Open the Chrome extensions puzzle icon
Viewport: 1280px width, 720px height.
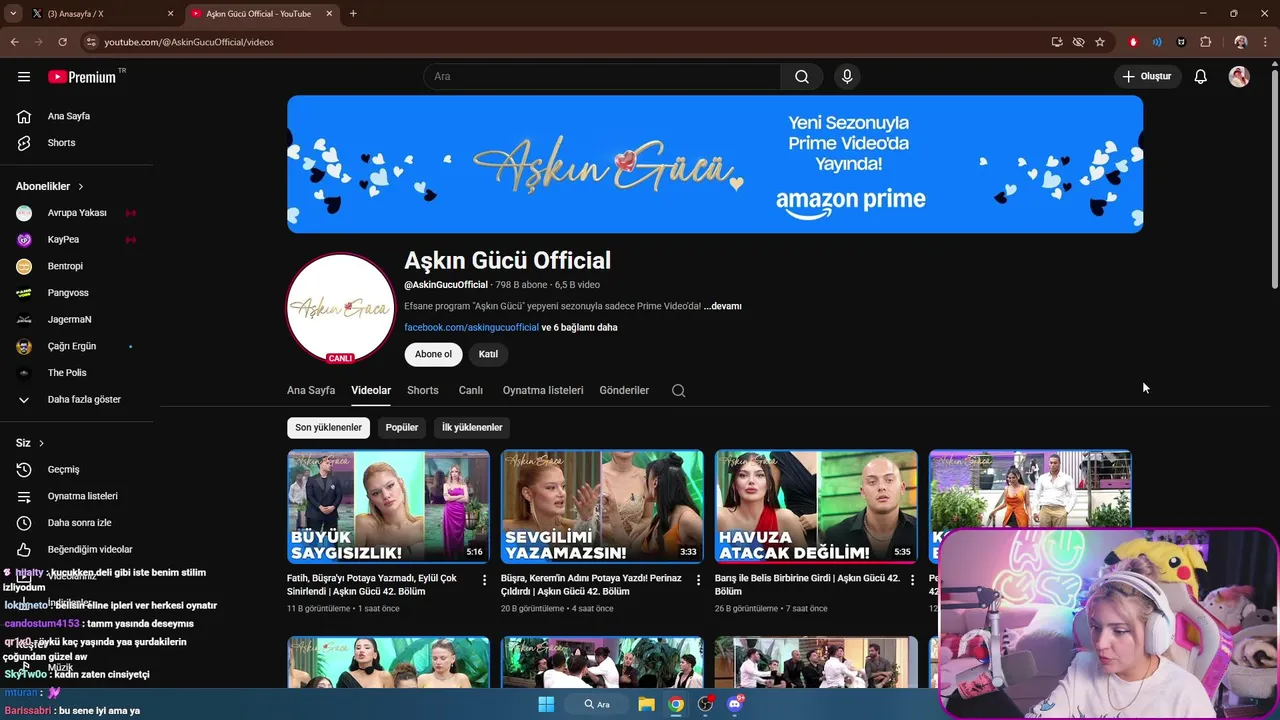point(1205,42)
